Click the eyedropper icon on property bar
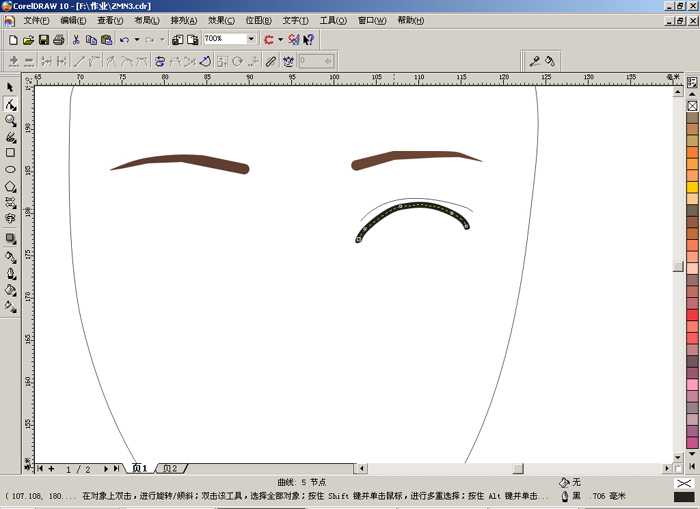The height and width of the screenshot is (509, 700). click(x=534, y=61)
